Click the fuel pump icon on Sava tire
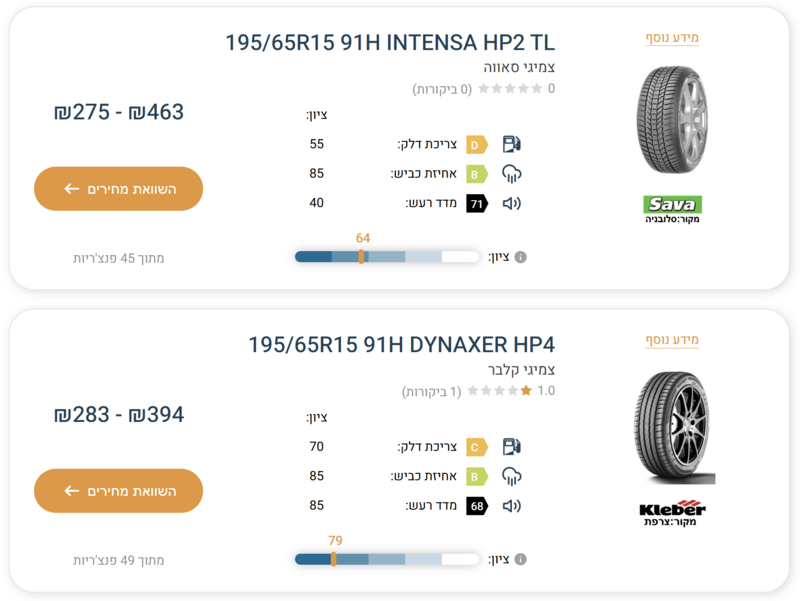The height and width of the screenshot is (601, 800). tap(511, 144)
